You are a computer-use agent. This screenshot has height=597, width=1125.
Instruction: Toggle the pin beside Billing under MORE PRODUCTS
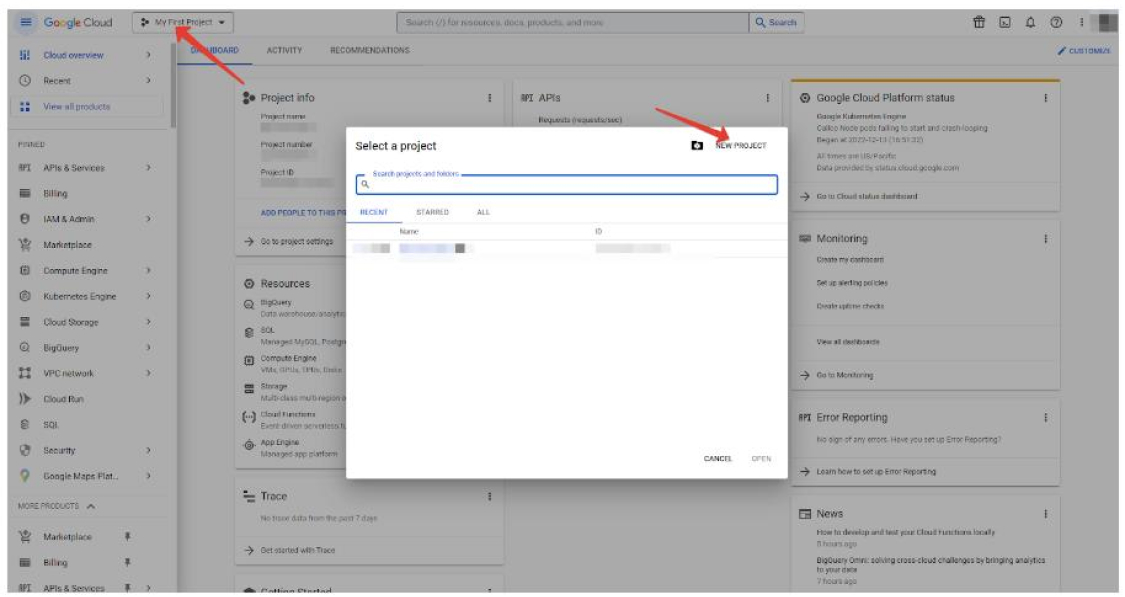click(x=128, y=563)
